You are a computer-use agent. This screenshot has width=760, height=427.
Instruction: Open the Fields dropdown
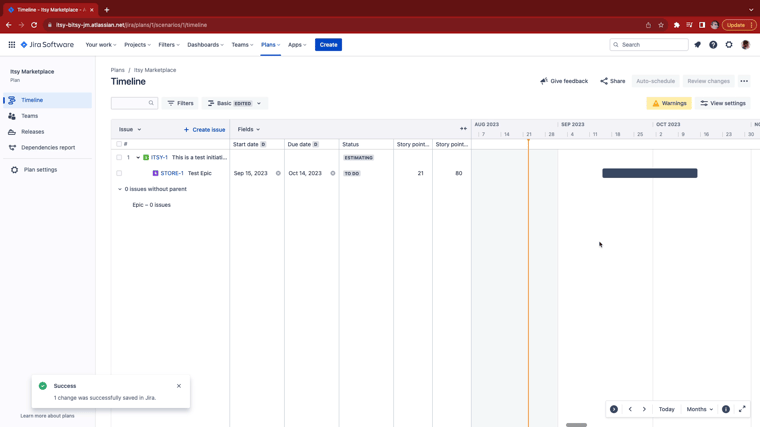(249, 129)
